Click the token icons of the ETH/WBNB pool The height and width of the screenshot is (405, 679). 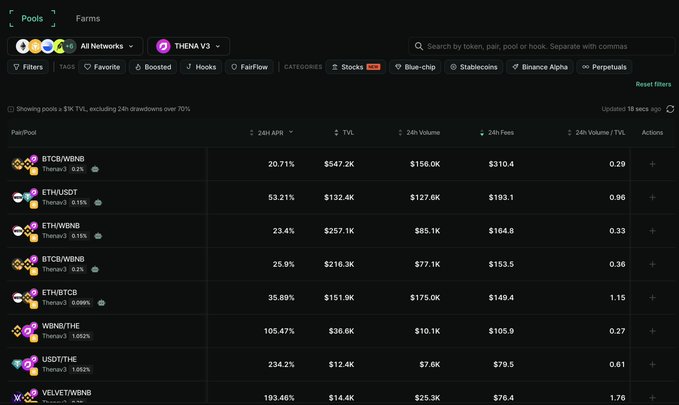[25, 232]
